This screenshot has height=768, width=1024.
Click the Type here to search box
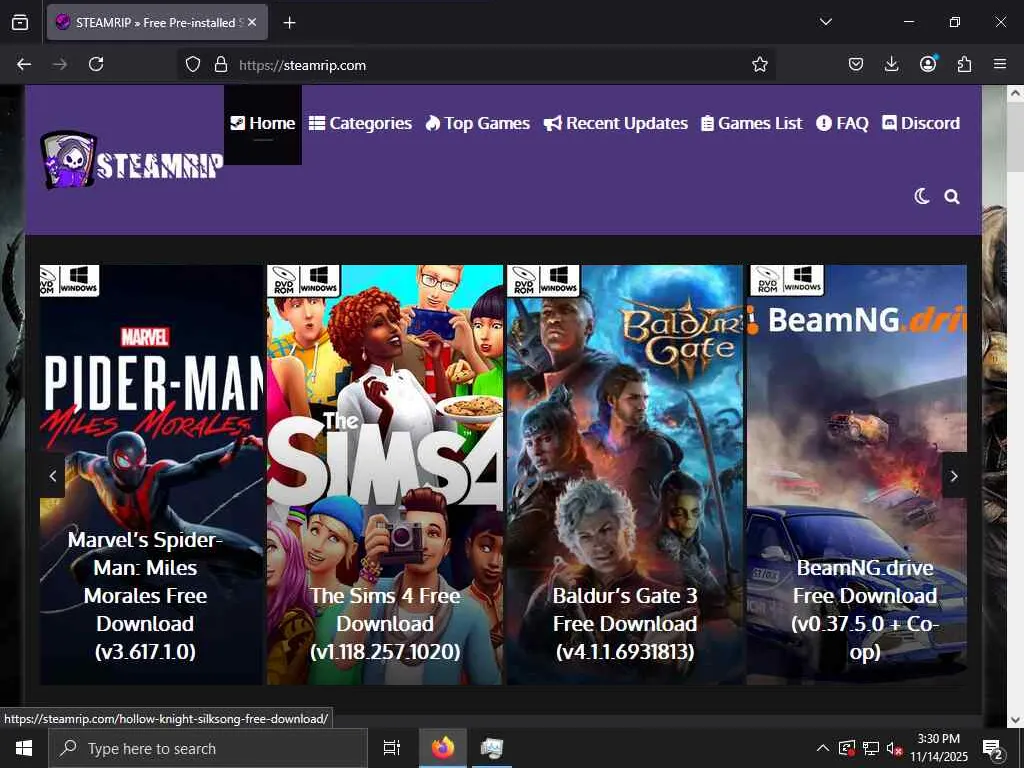(x=208, y=748)
